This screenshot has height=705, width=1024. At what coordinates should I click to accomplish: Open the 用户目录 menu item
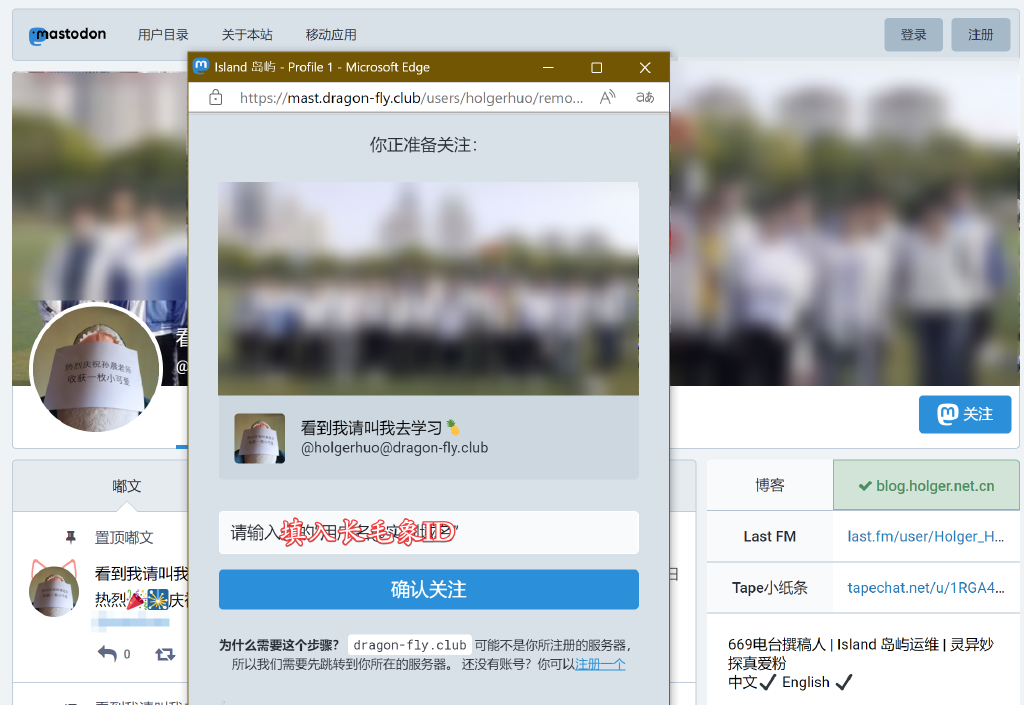163,34
